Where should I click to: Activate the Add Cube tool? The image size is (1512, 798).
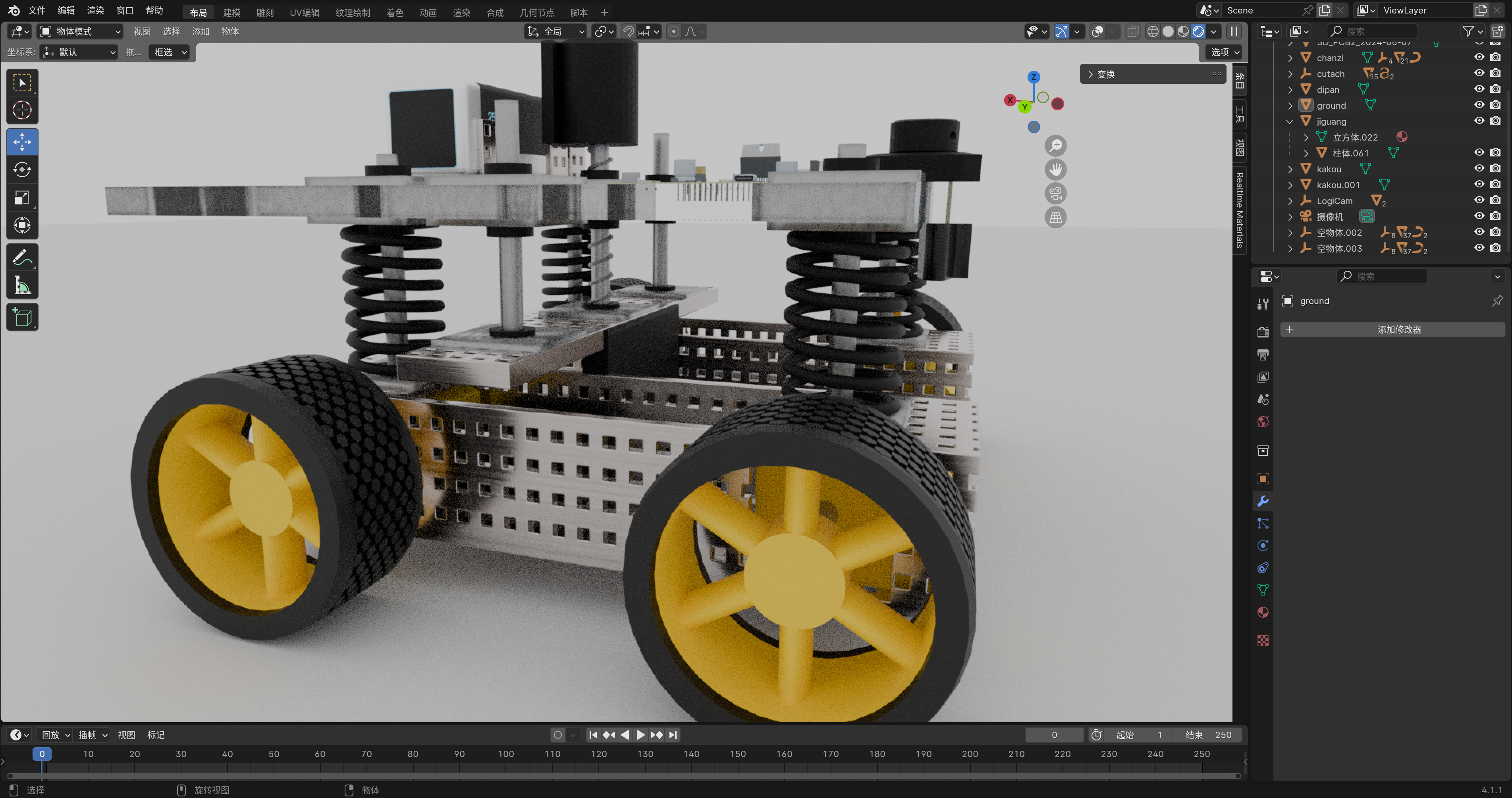click(22, 318)
